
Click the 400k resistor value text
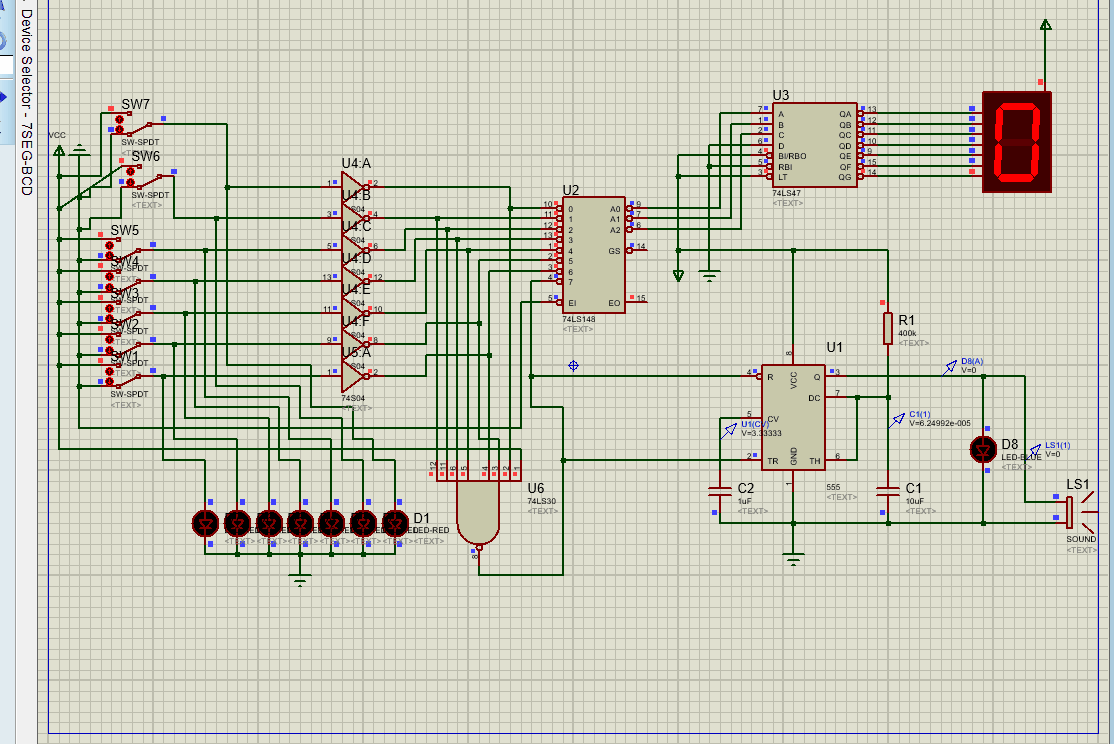tap(907, 333)
